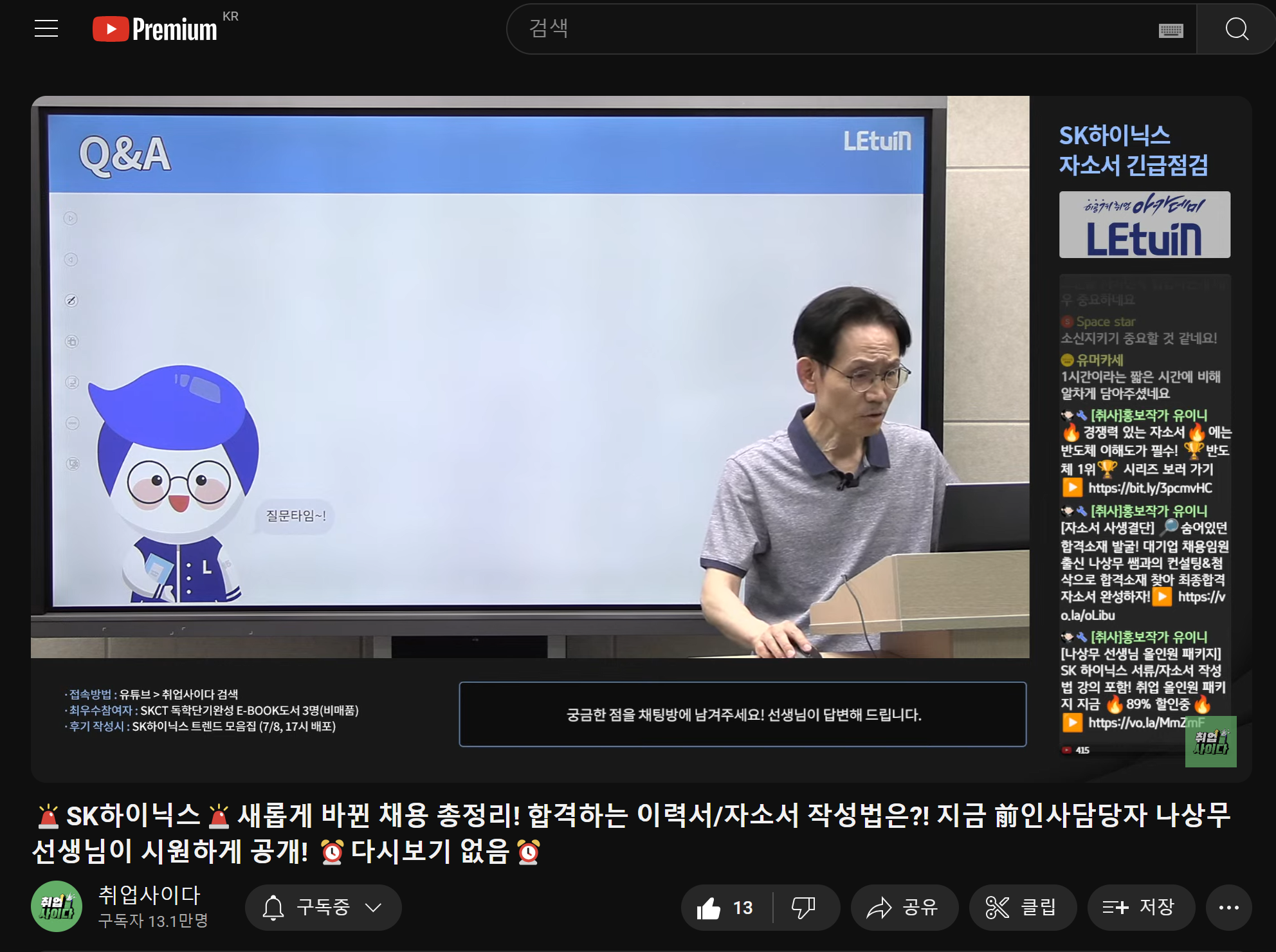Click chat username Space star
The width and height of the screenshot is (1276, 952).
(x=1106, y=322)
